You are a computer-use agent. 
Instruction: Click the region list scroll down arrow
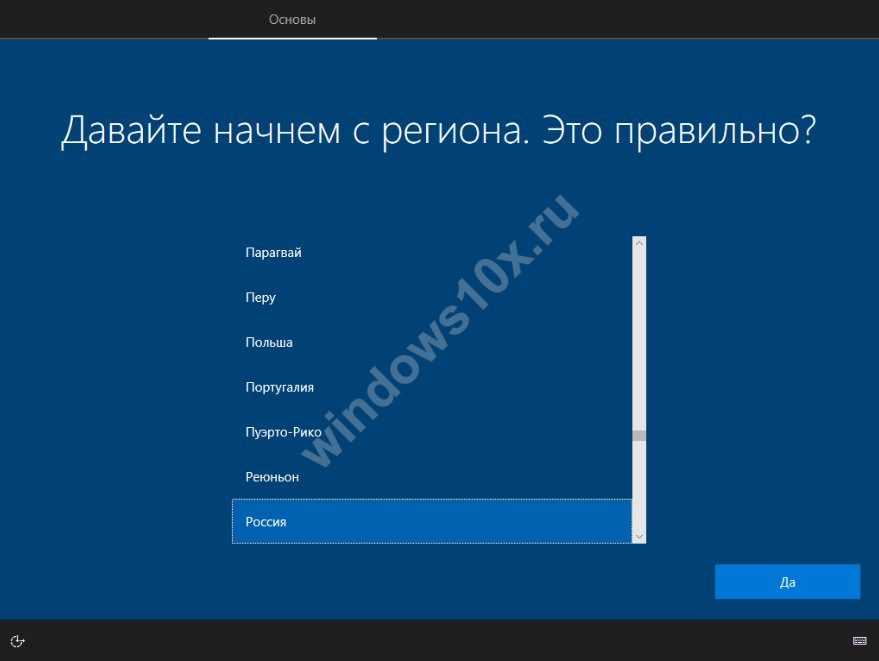639,537
